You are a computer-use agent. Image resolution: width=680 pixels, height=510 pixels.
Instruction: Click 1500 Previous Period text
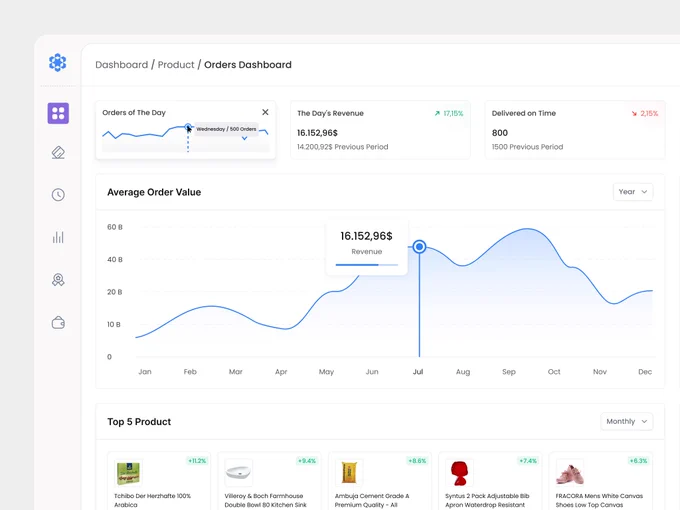click(527, 147)
